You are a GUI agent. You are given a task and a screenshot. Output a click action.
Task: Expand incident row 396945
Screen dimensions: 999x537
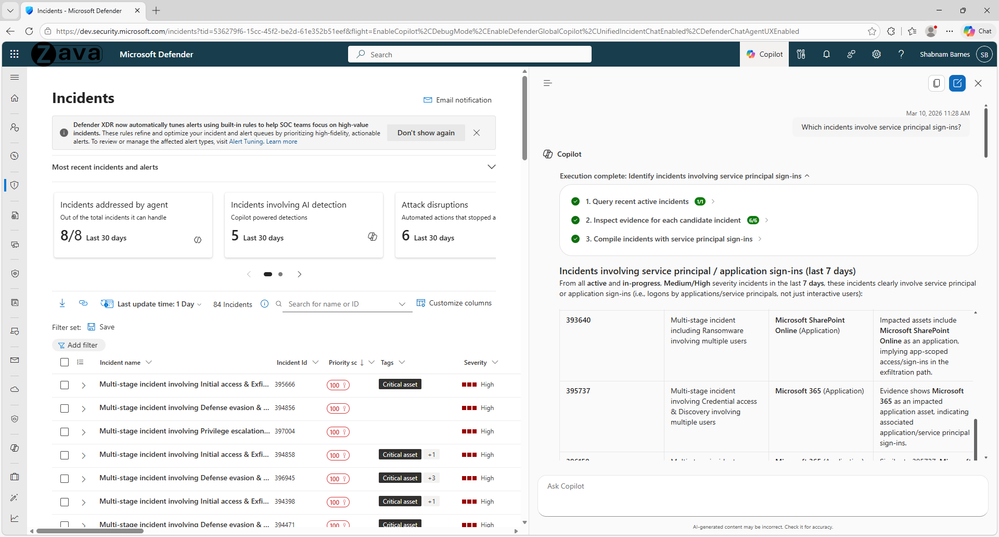pos(83,478)
